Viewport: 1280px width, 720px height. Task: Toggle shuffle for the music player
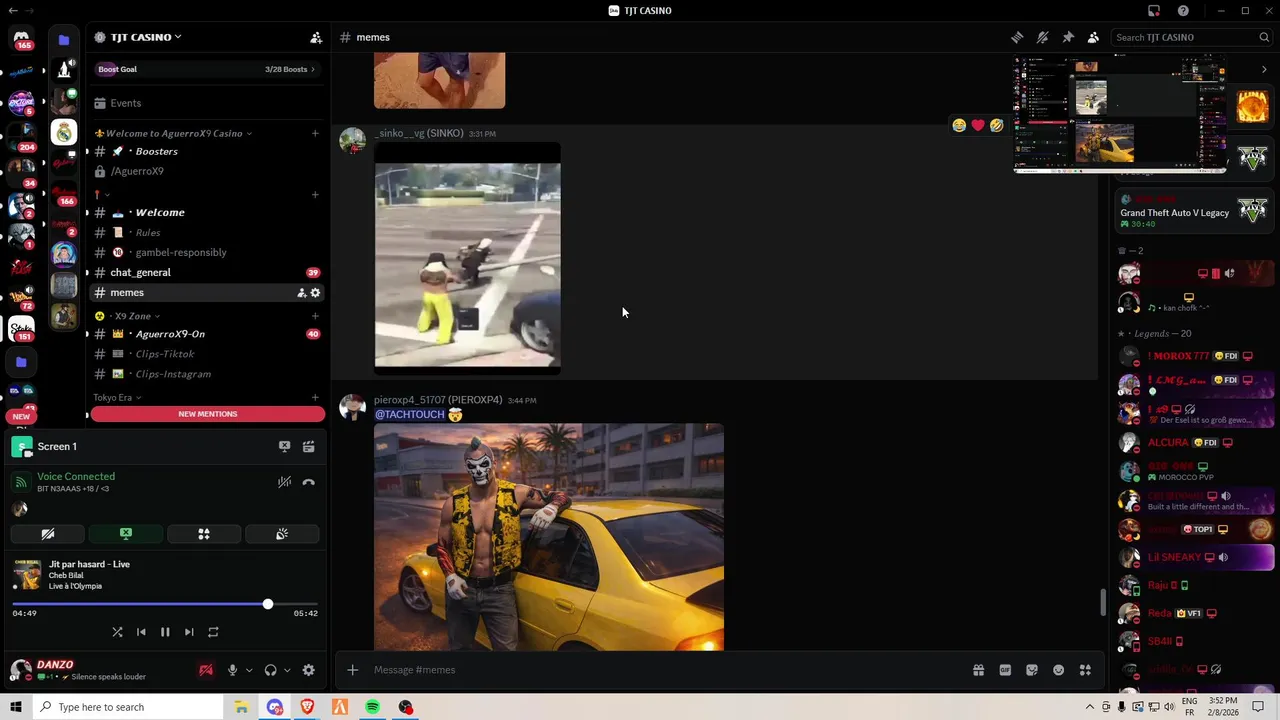click(x=117, y=632)
